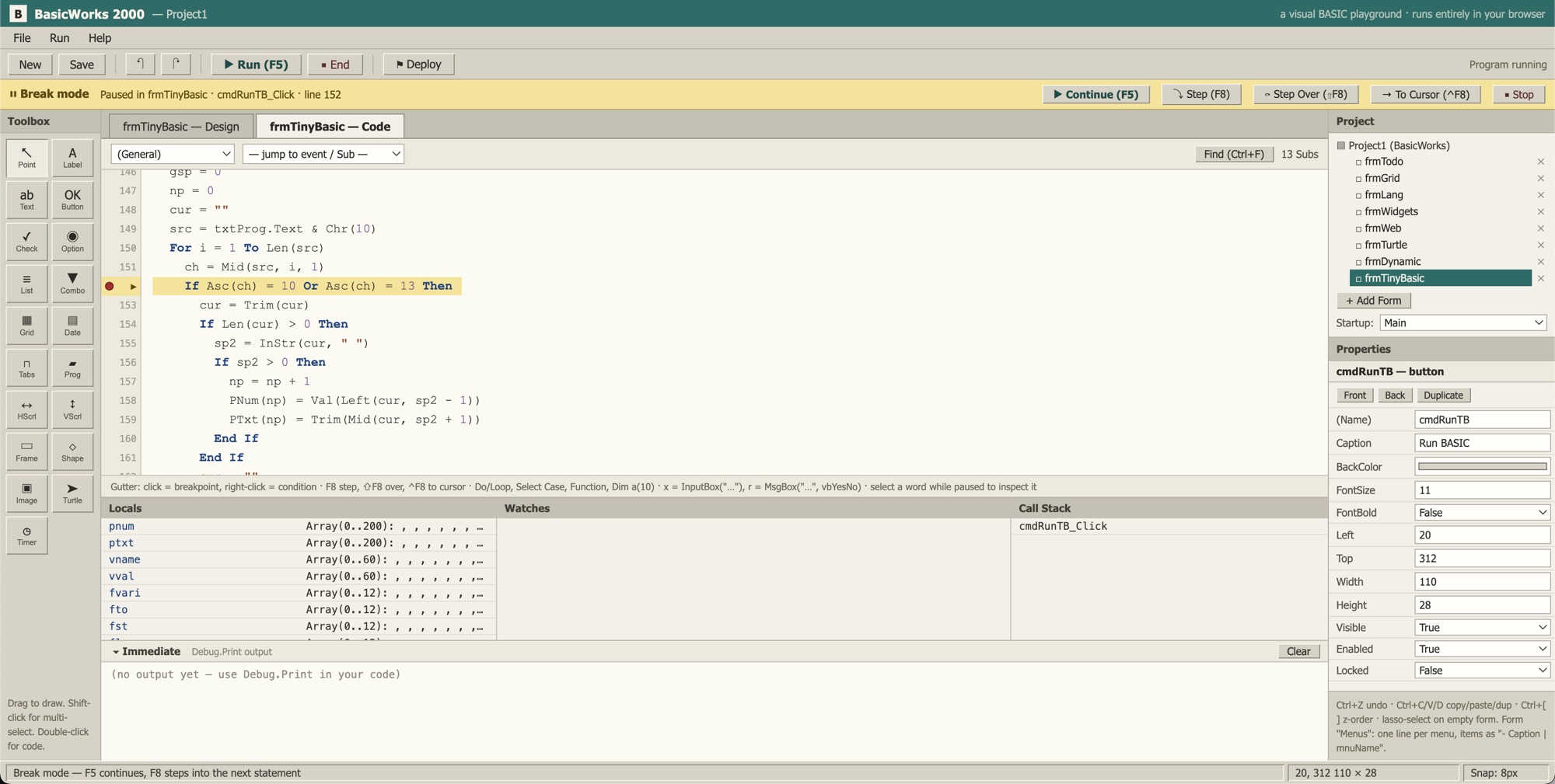This screenshot has width=1555, height=784.
Task: Open the Locked property dropdown
Action: (x=1482, y=671)
